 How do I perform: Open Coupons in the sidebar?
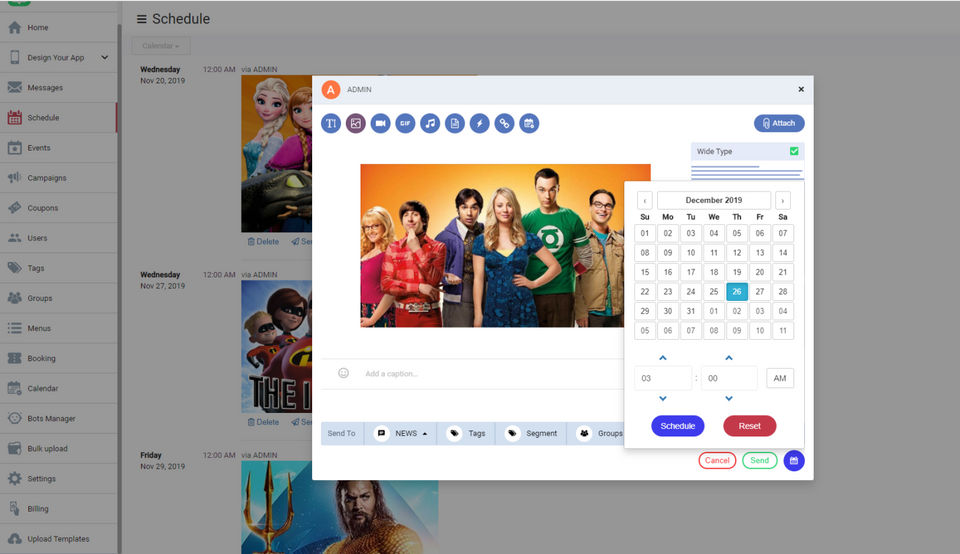click(x=58, y=208)
